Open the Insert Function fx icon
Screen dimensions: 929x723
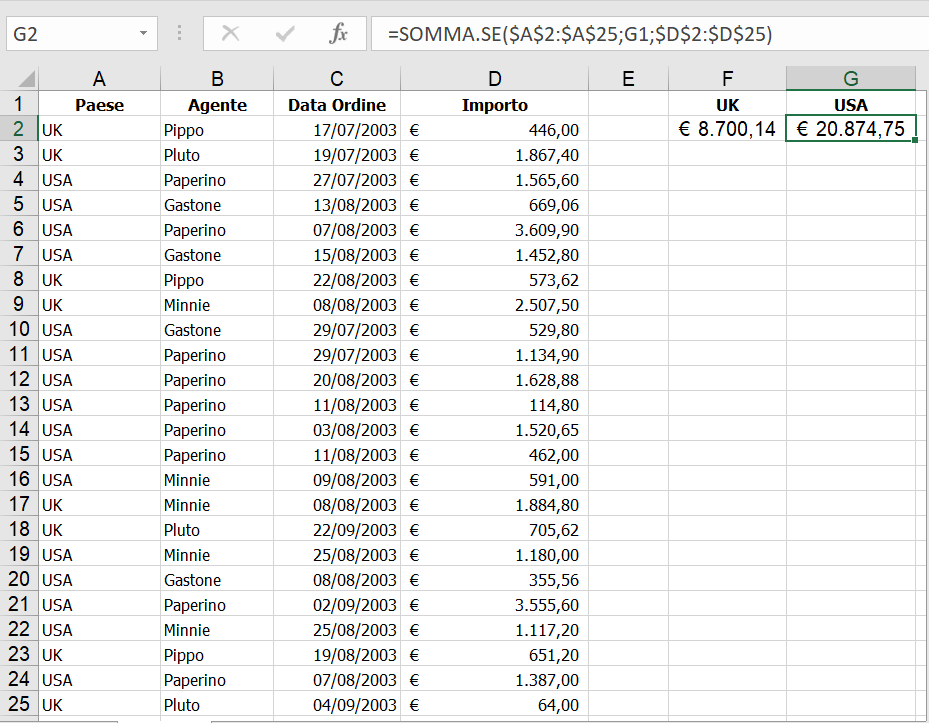338,33
